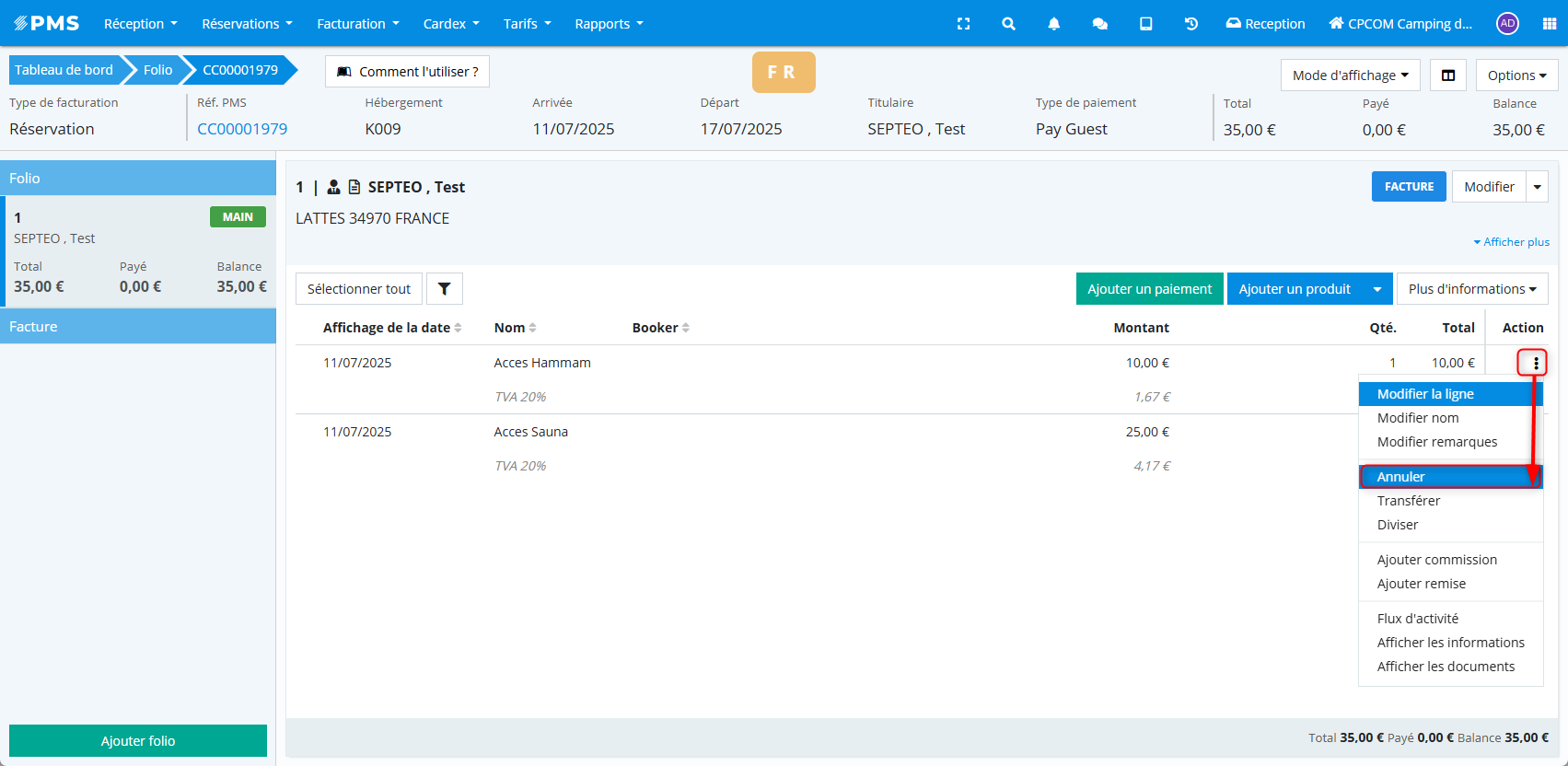The width and height of the screenshot is (1568, 766).
Task: Open notifications bell icon
Action: (x=1053, y=24)
